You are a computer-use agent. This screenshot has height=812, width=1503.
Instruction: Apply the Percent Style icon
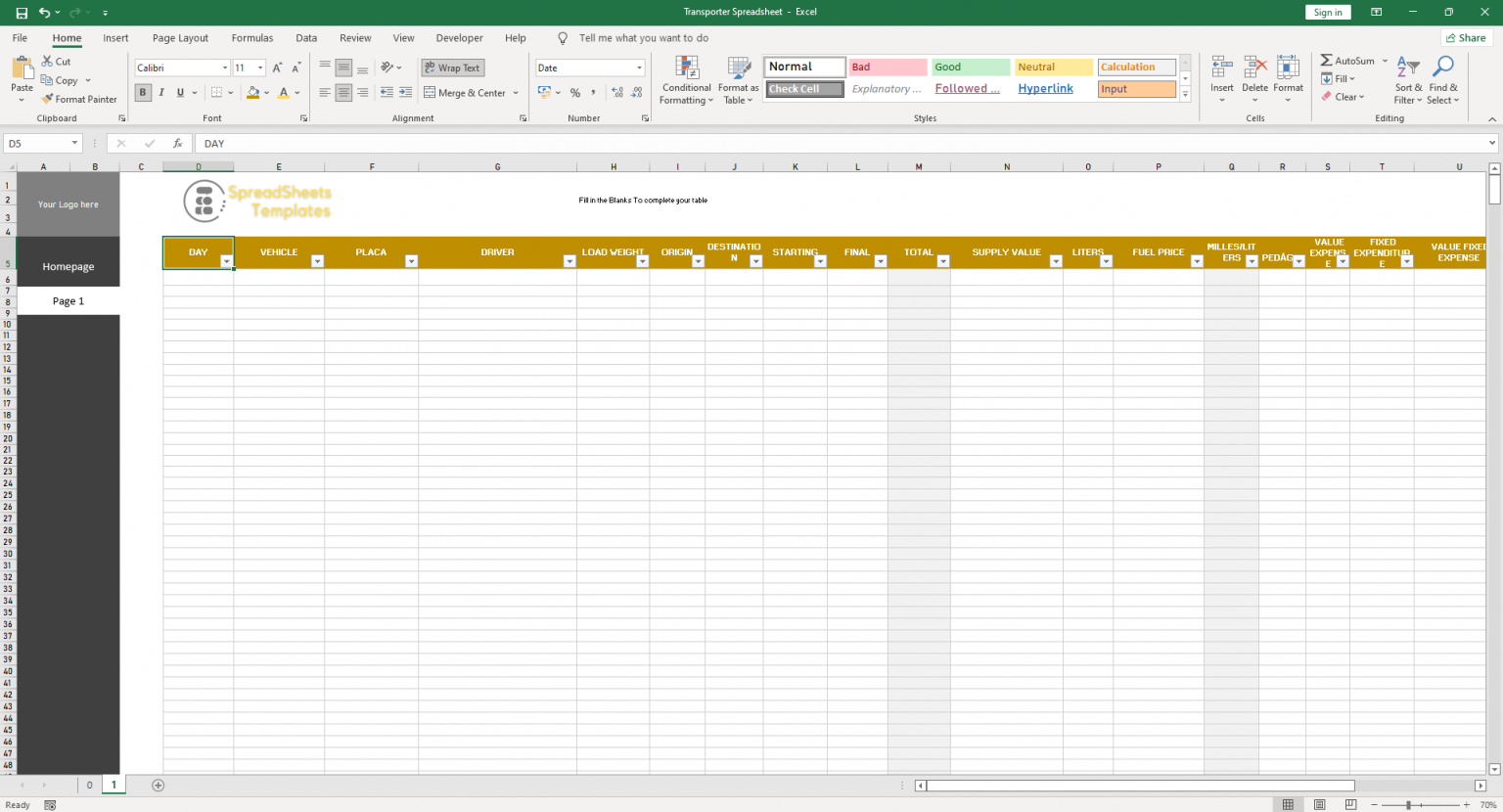(575, 92)
